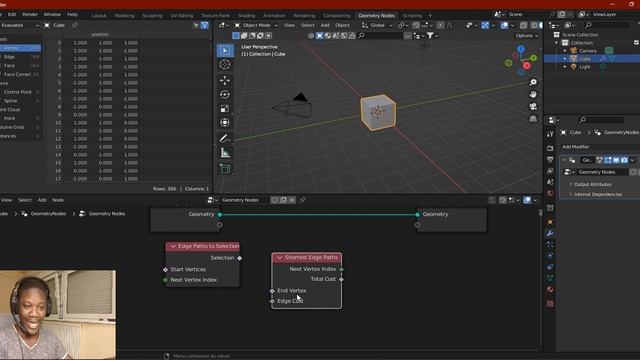Click the viewport zoom magnifier icon

(x=533, y=82)
